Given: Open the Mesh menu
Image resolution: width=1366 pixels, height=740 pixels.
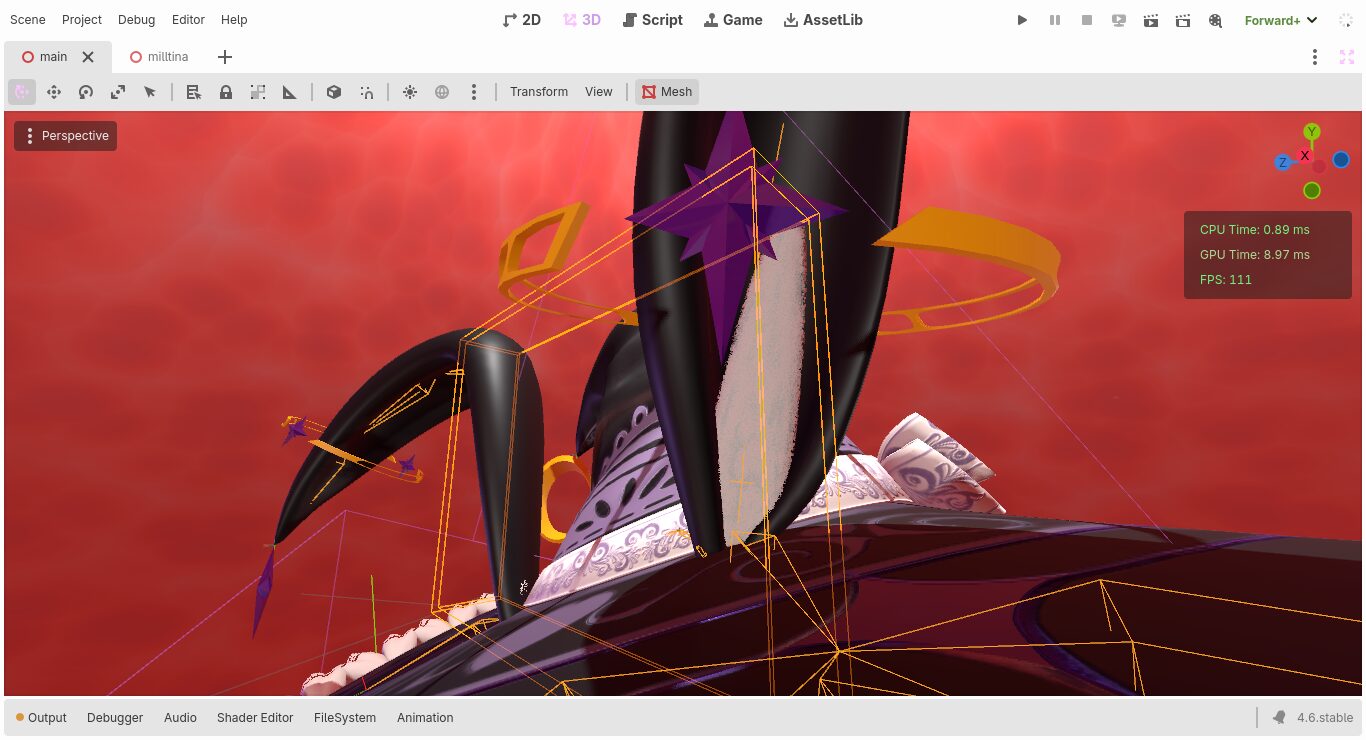Looking at the screenshot, I should tap(667, 92).
